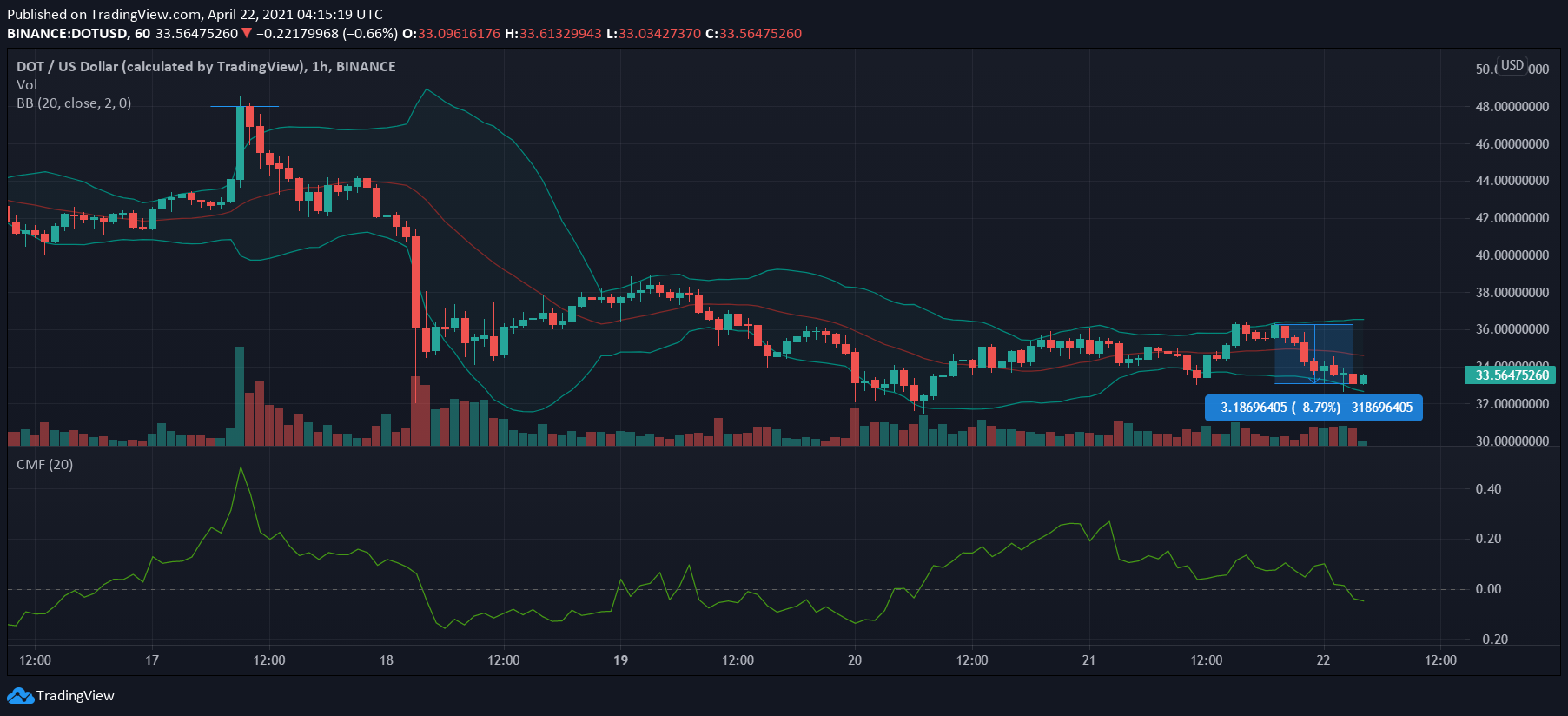Click the 0.40 CMF axis label
This screenshot has height=716, width=1568.
pos(1488,489)
